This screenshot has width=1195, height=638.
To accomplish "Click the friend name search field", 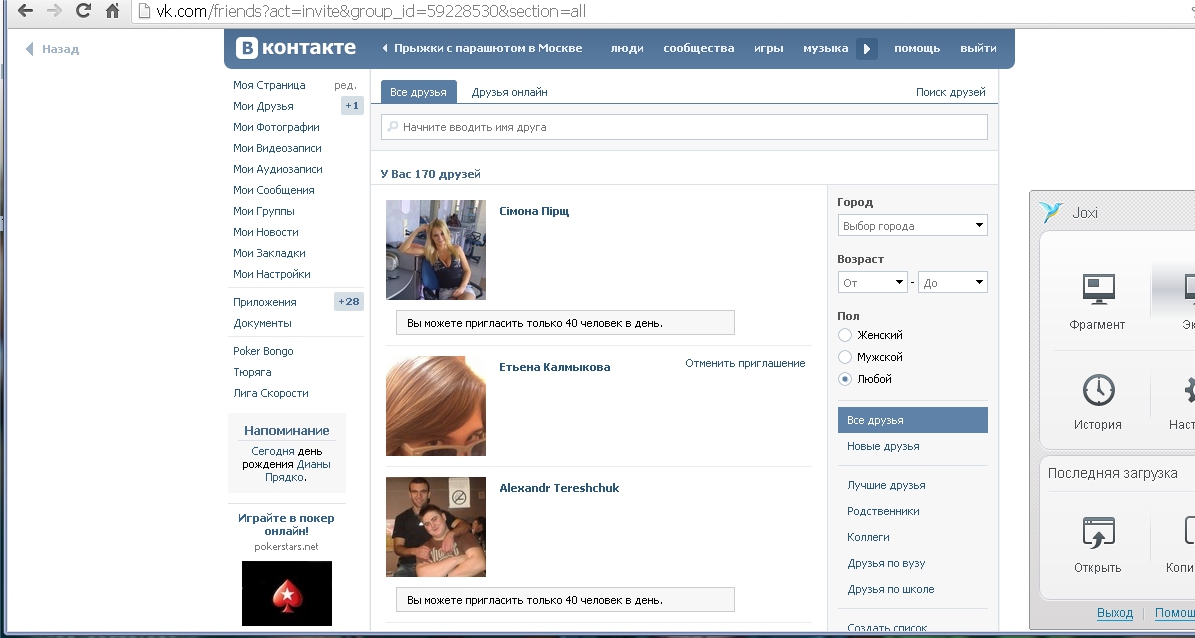I will point(684,127).
